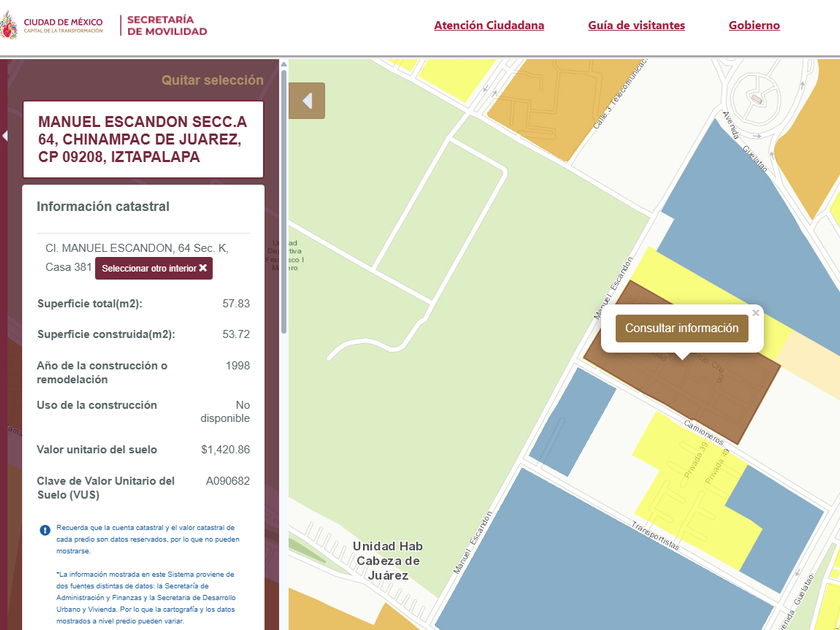Click the small arrow on the far-left edge
This screenshot has height=630, width=840.
tap(4, 136)
